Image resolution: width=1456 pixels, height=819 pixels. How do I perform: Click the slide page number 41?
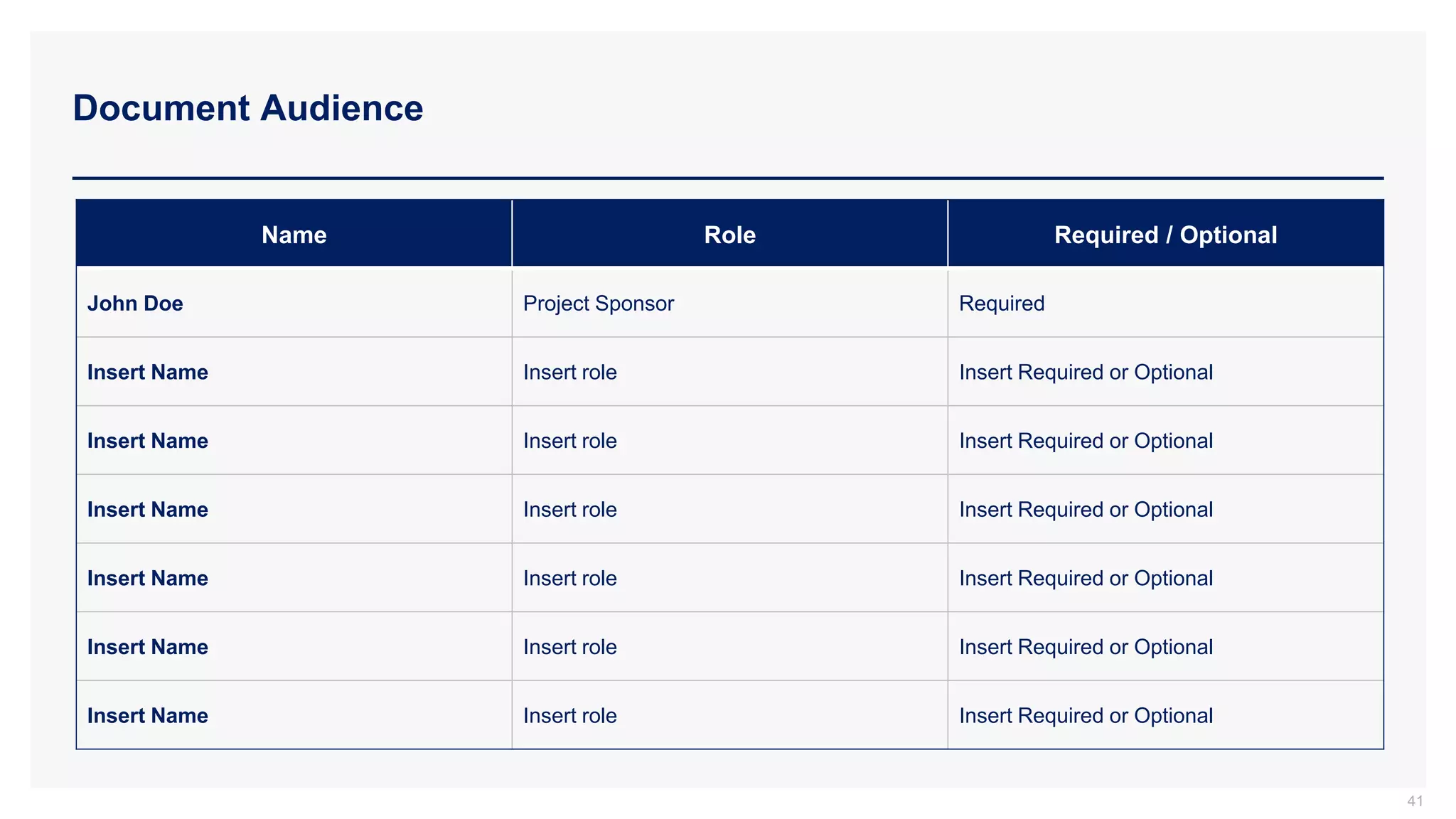[1415, 801]
